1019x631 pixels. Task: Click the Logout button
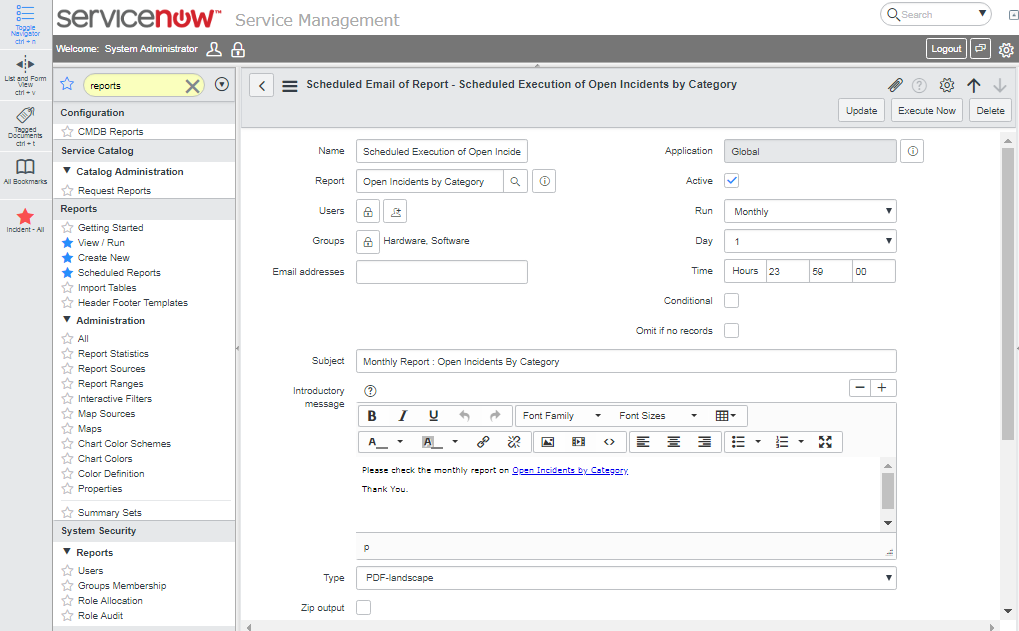tap(945, 49)
